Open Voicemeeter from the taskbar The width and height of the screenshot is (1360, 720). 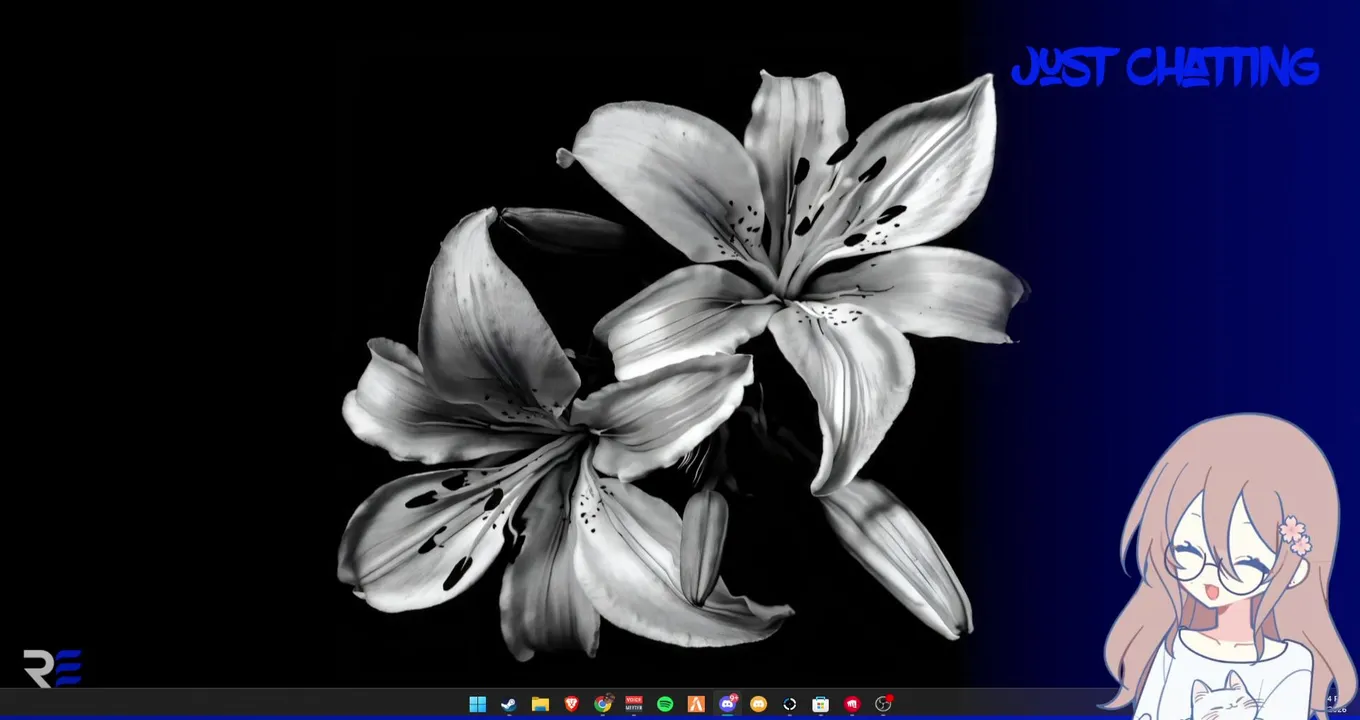point(633,704)
